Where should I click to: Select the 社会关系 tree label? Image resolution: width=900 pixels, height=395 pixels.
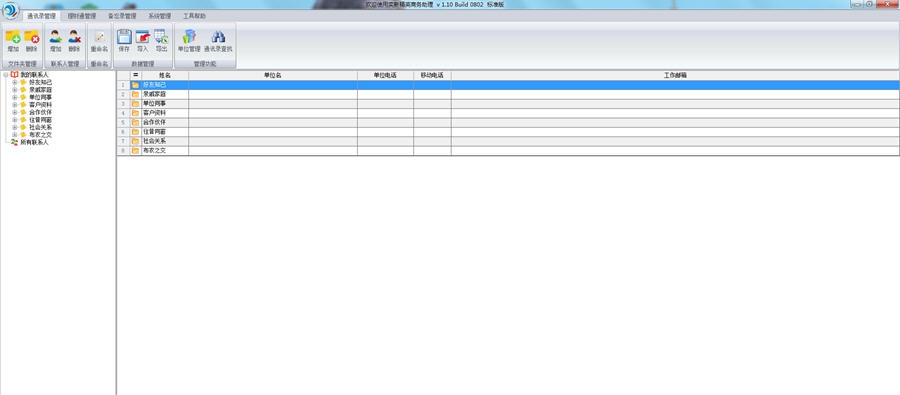click(x=40, y=127)
